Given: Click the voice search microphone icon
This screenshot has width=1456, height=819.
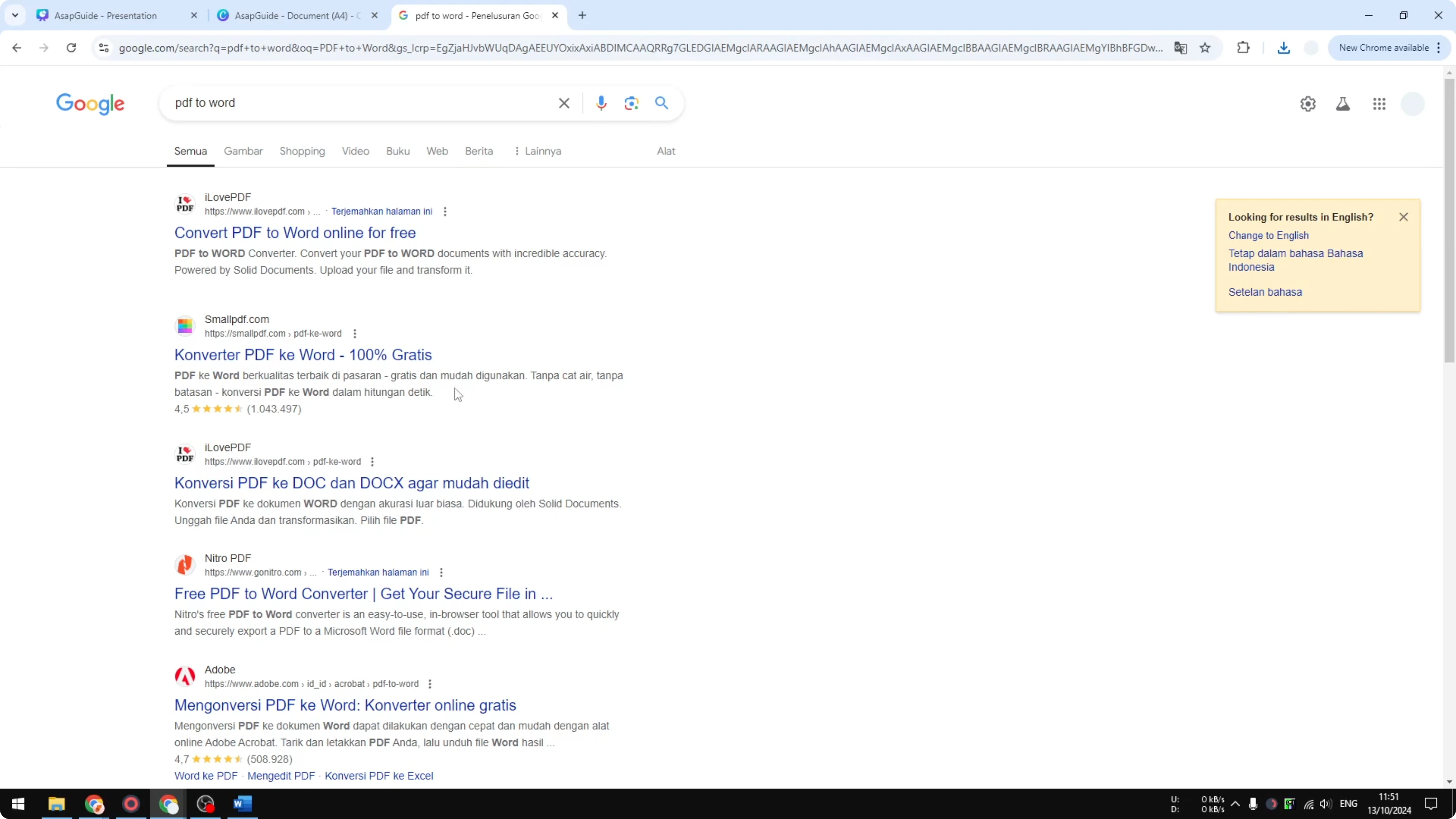Looking at the screenshot, I should click(x=601, y=103).
